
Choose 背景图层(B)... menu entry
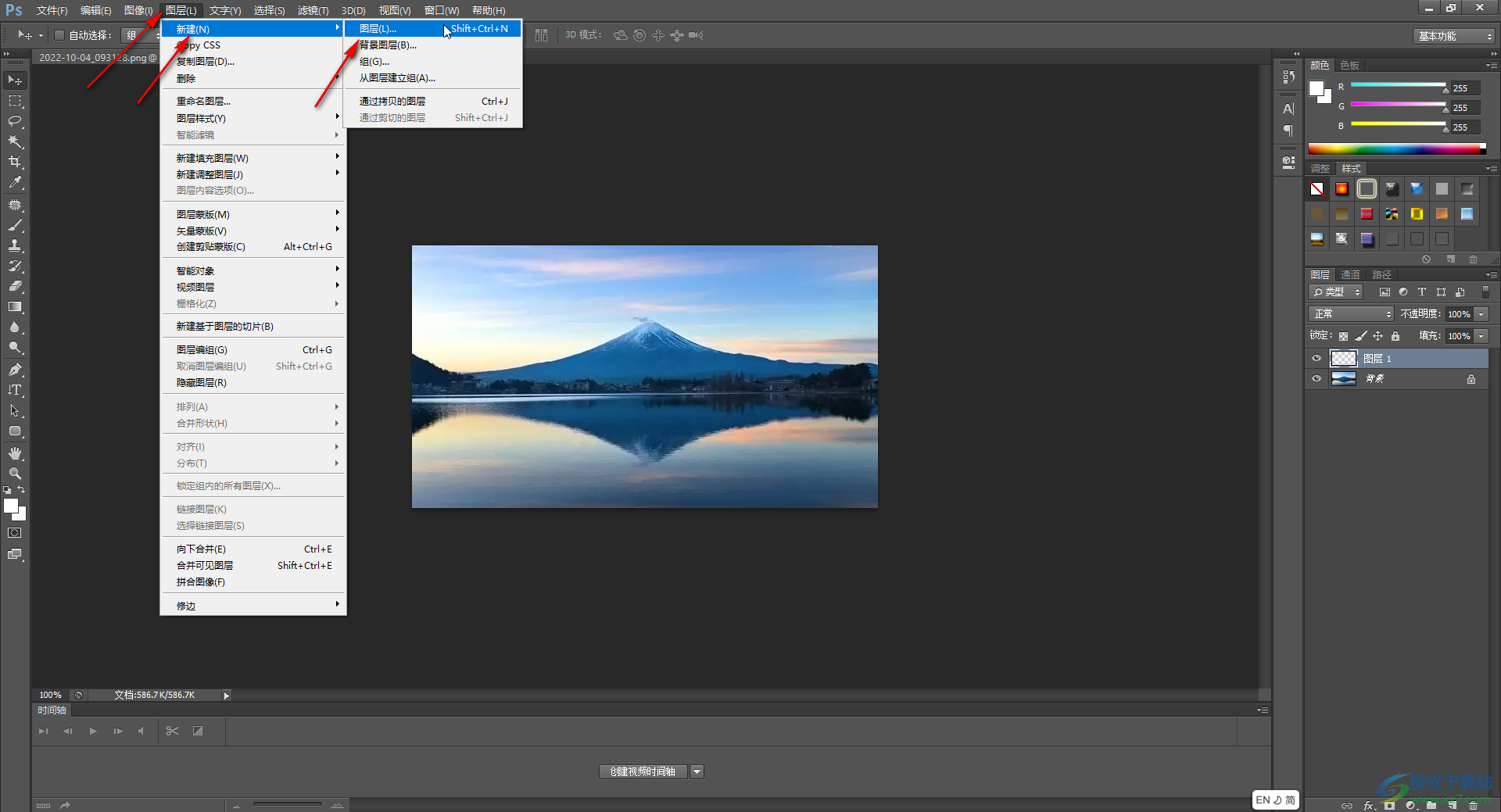(x=433, y=45)
